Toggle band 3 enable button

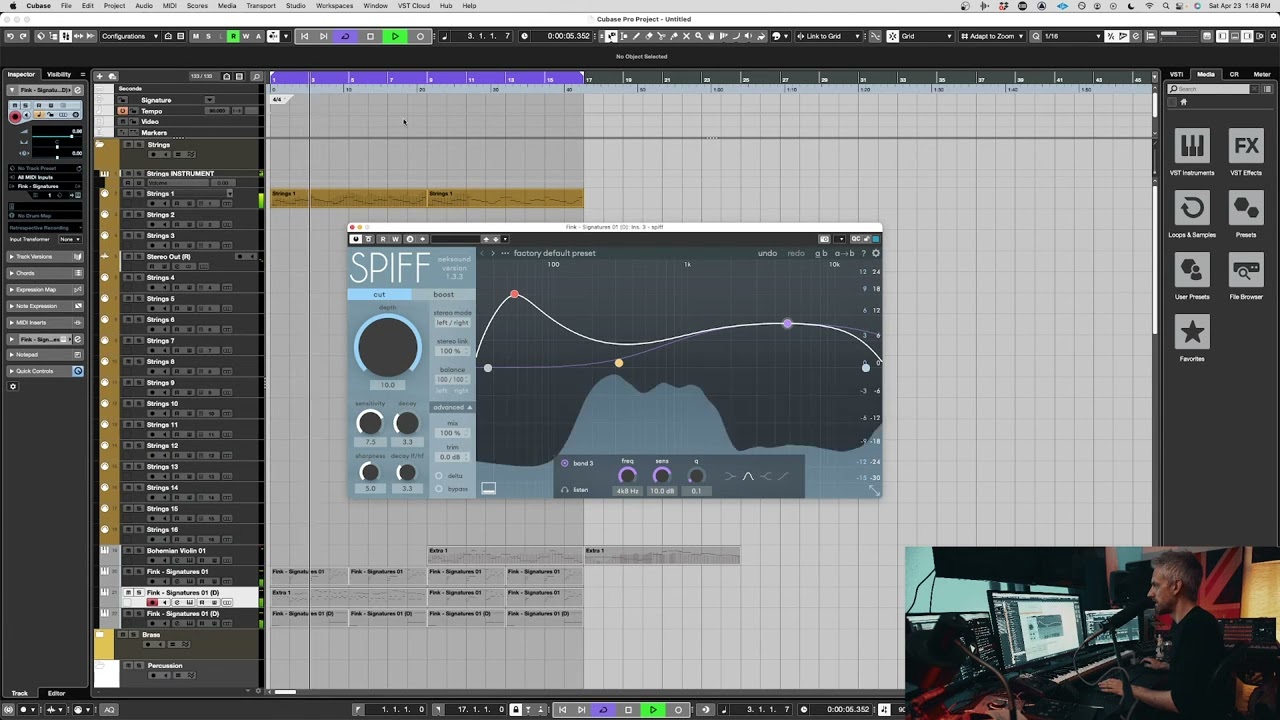[565, 463]
